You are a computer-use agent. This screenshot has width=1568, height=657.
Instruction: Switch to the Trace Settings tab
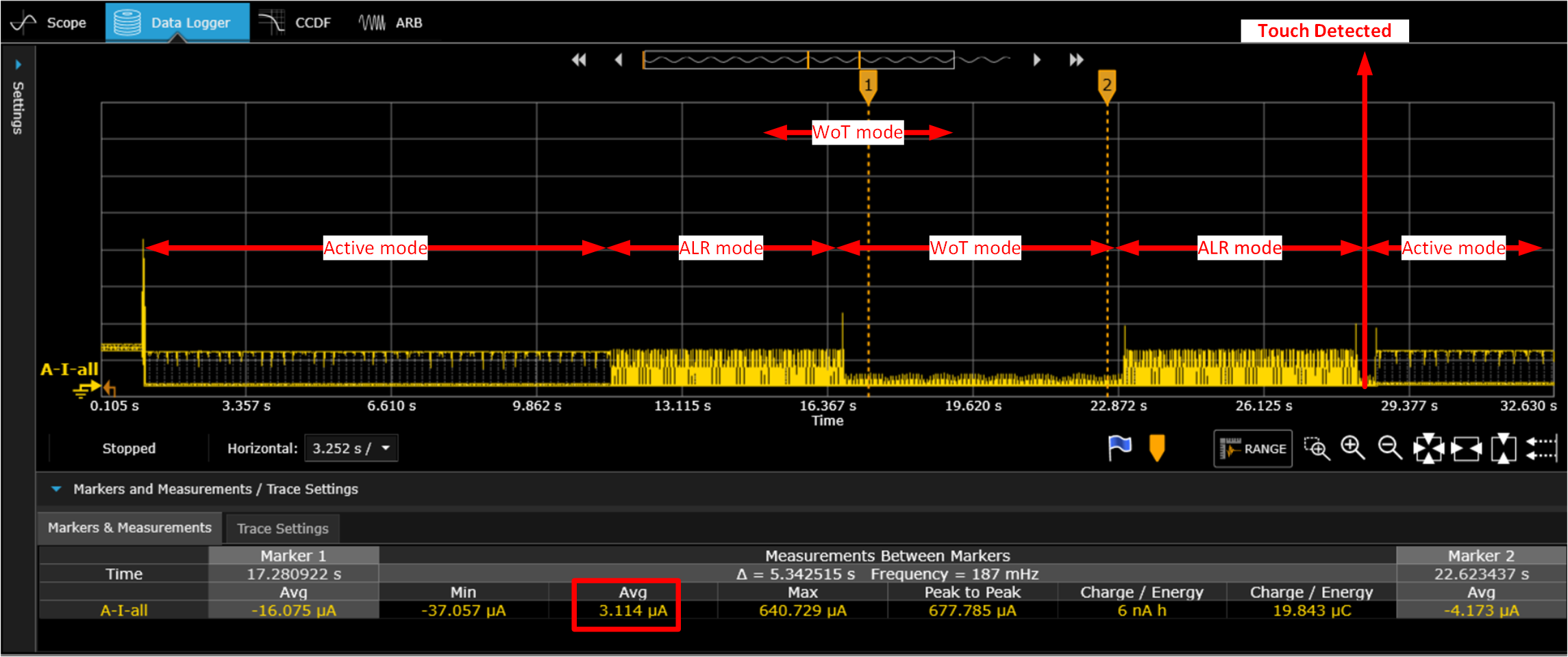click(x=282, y=529)
